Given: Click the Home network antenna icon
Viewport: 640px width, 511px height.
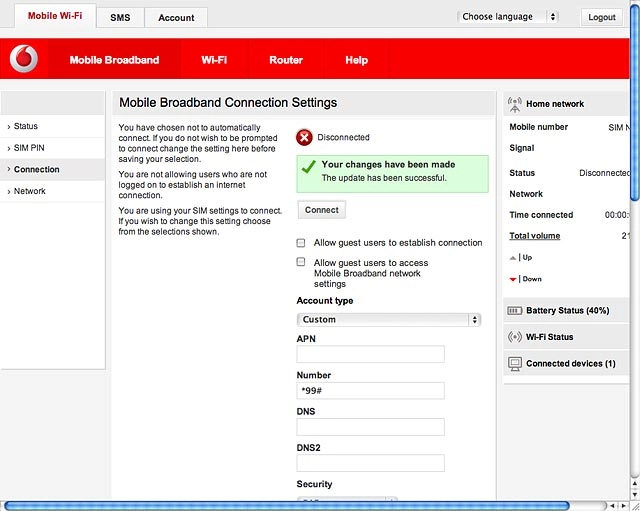Looking at the screenshot, I should click(x=515, y=104).
